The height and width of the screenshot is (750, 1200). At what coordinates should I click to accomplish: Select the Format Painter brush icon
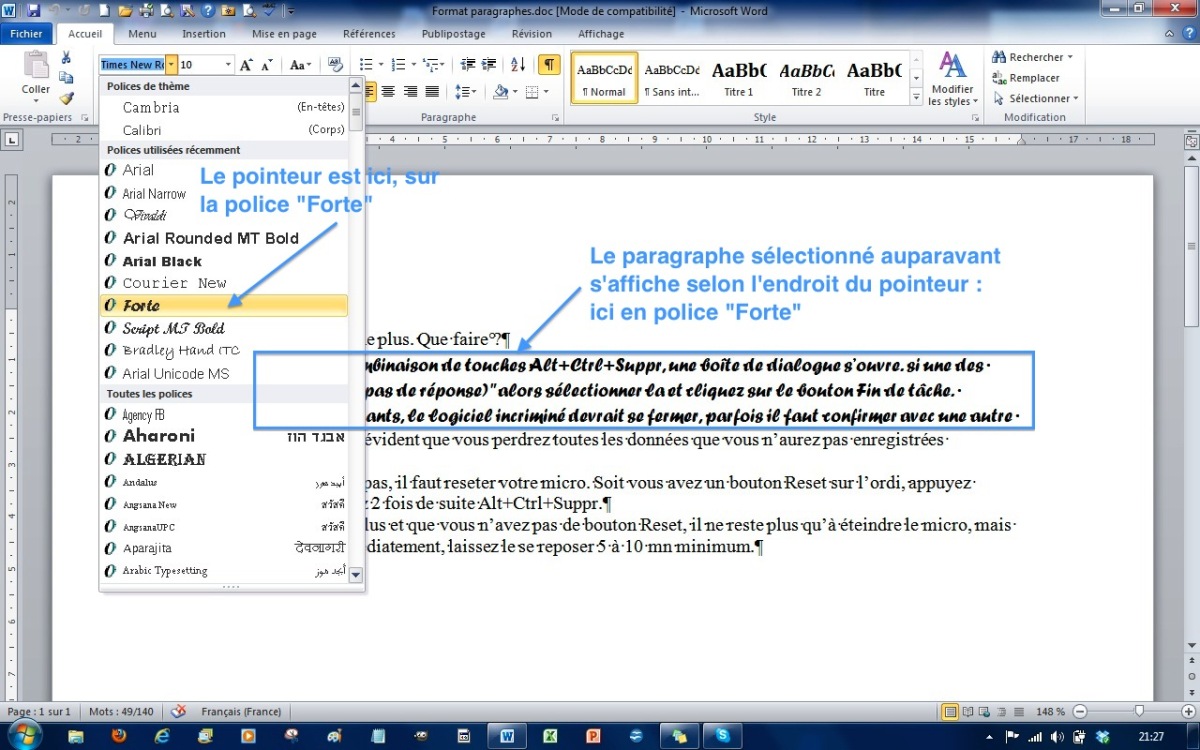point(66,98)
